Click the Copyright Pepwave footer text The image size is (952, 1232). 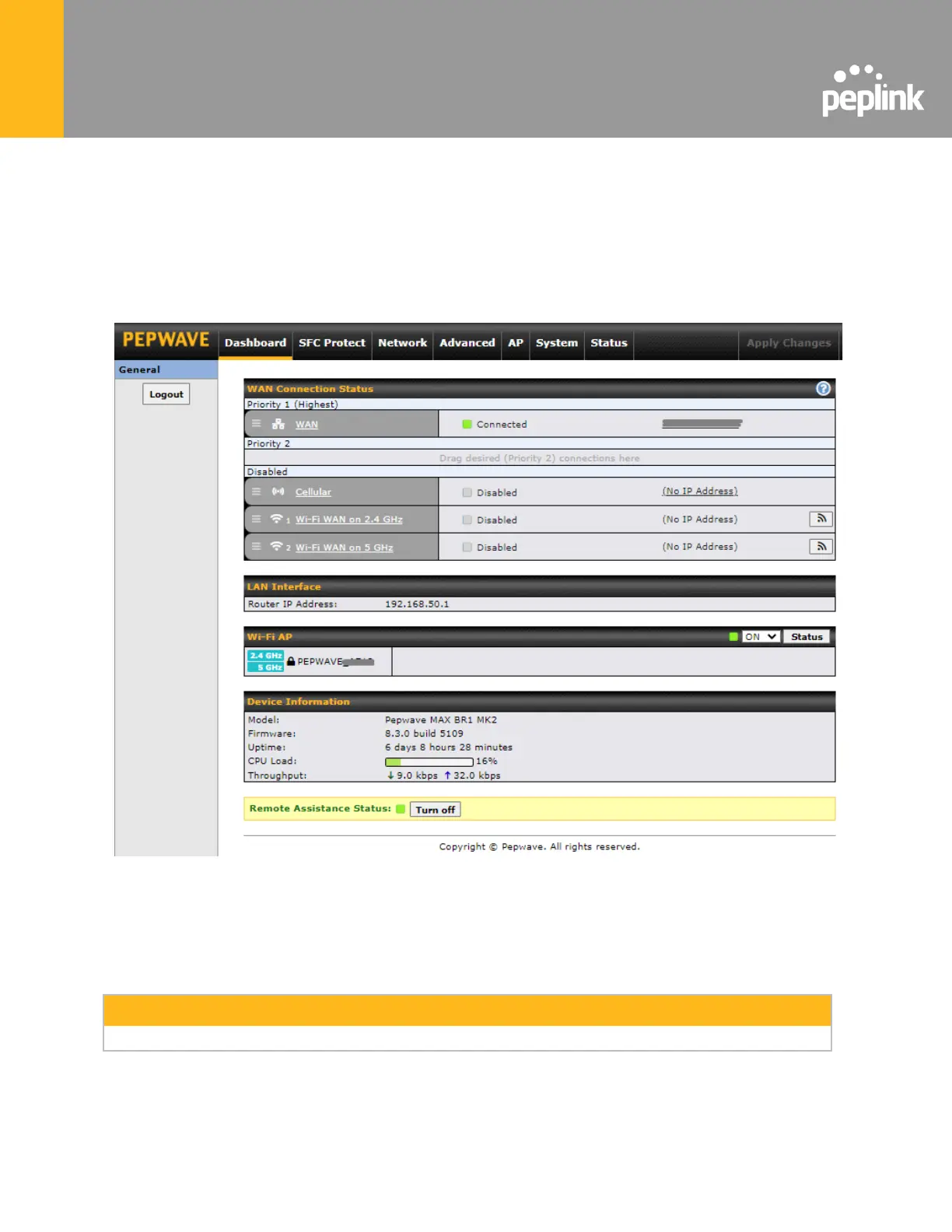tap(540, 847)
